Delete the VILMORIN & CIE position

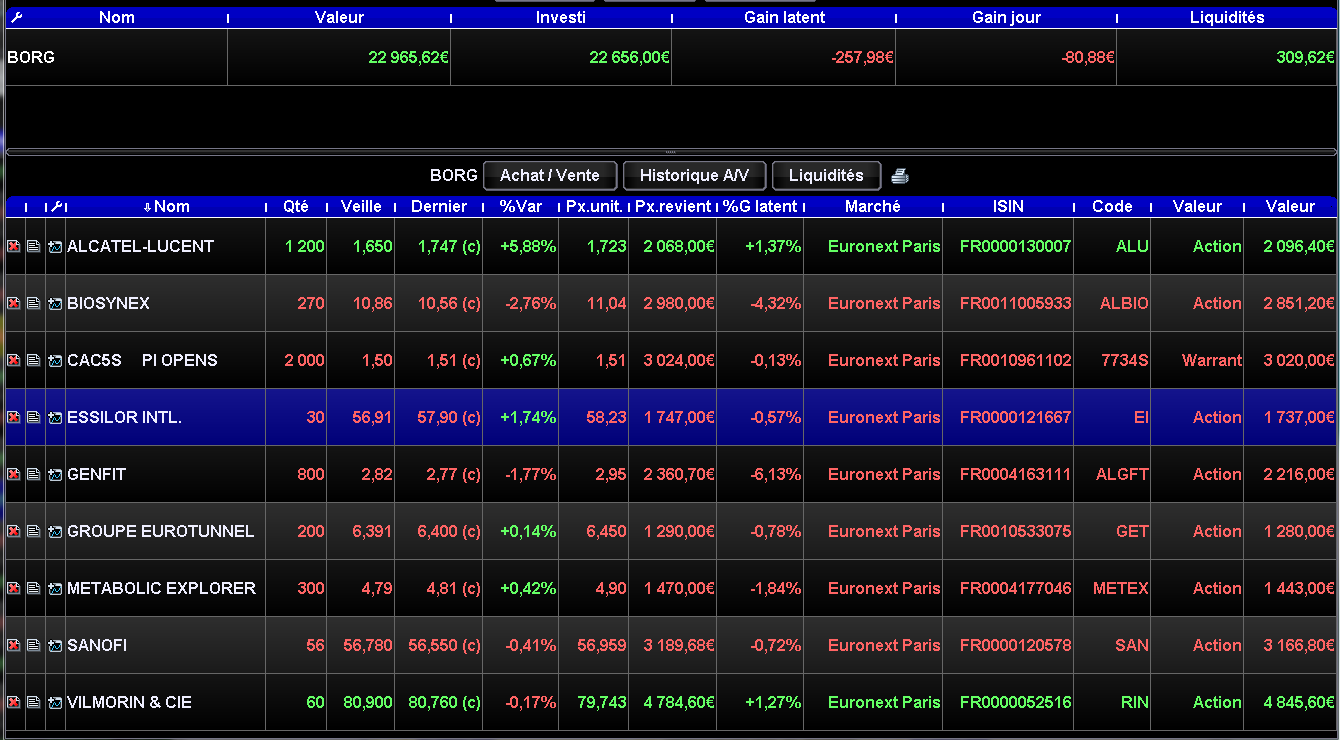pos(14,702)
